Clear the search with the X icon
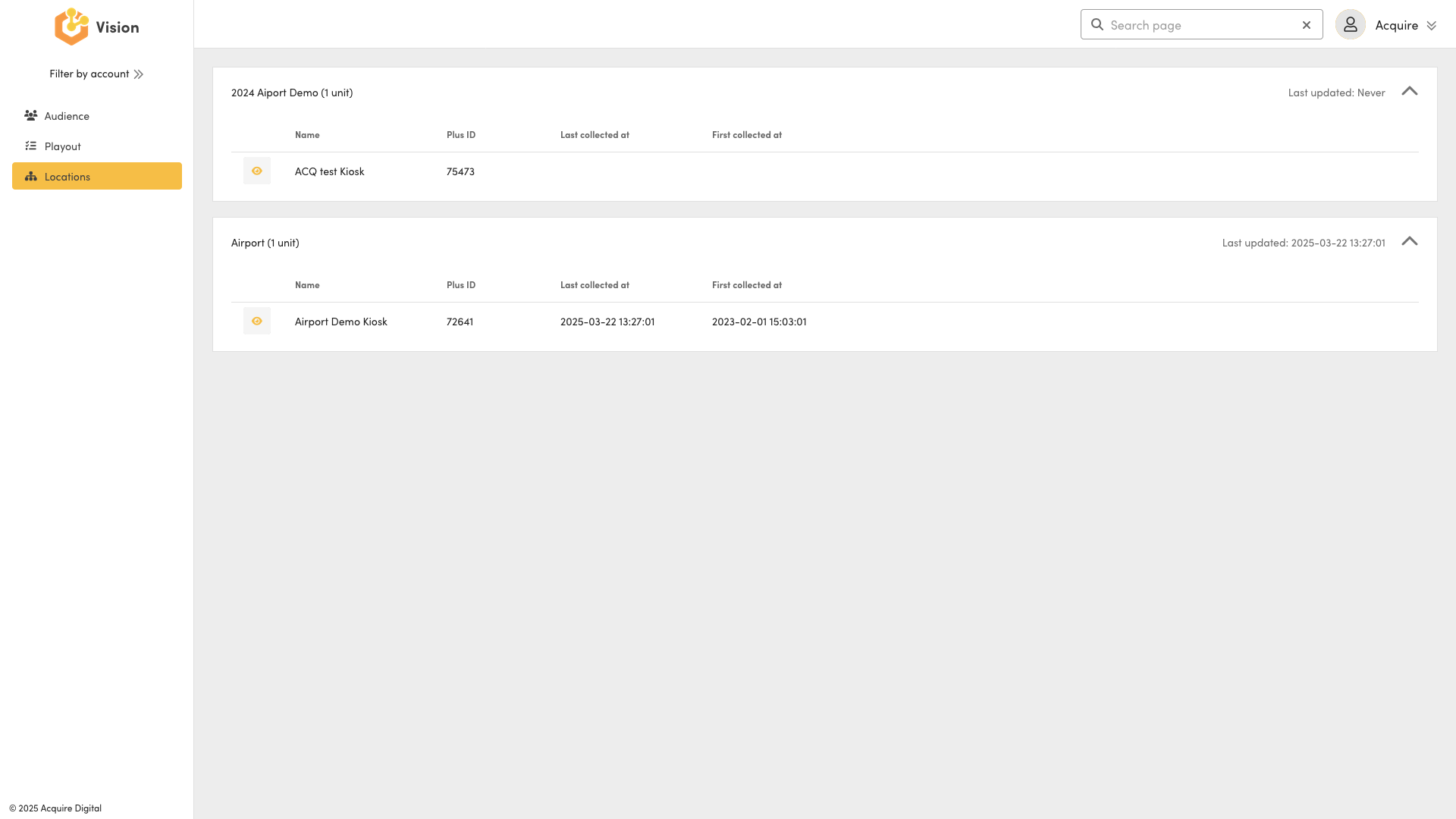The image size is (1456, 819). click(x=1307, y=25)
